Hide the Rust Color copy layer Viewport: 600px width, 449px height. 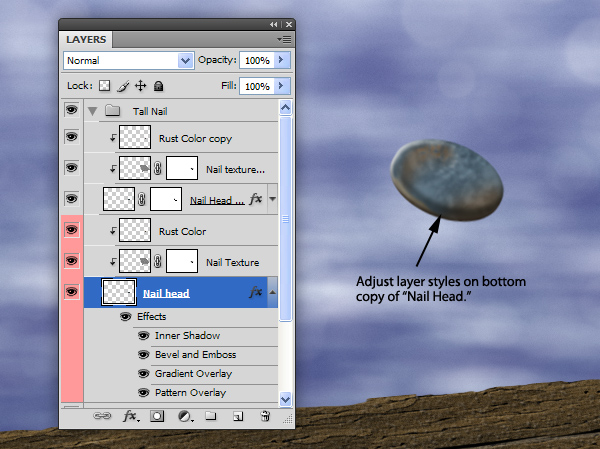tap(72, 137)
